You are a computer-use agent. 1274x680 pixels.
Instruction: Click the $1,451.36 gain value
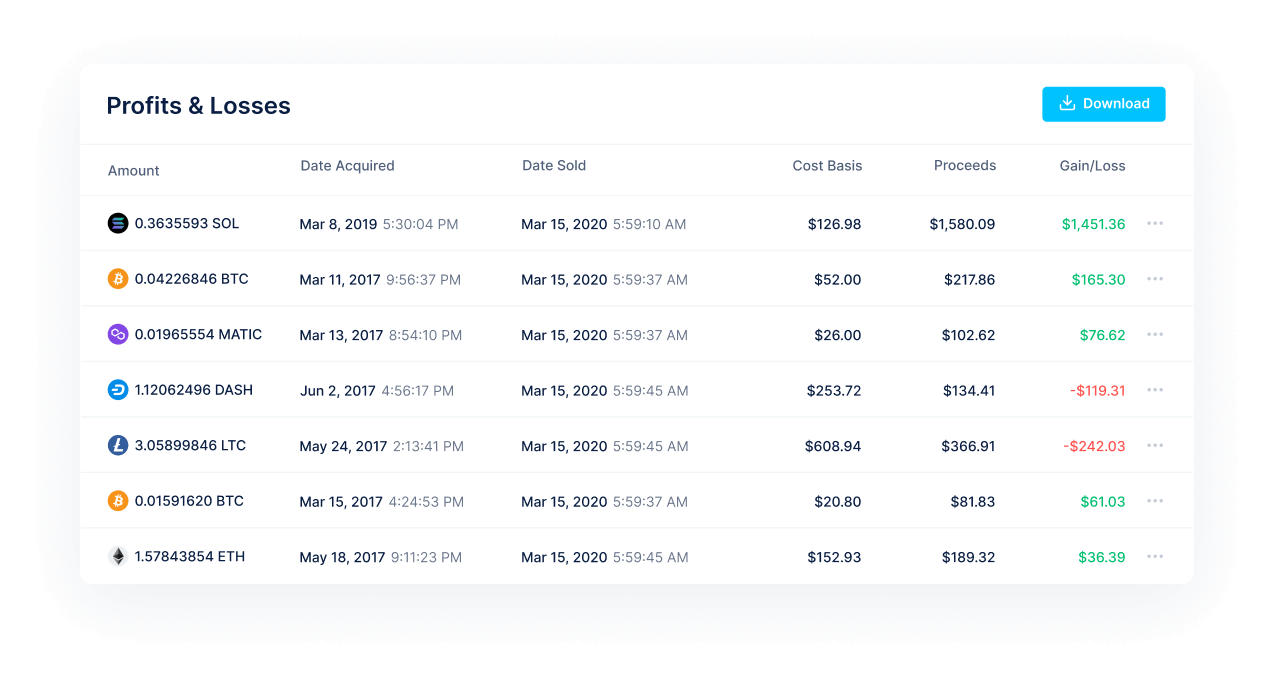coord(1093,224)
